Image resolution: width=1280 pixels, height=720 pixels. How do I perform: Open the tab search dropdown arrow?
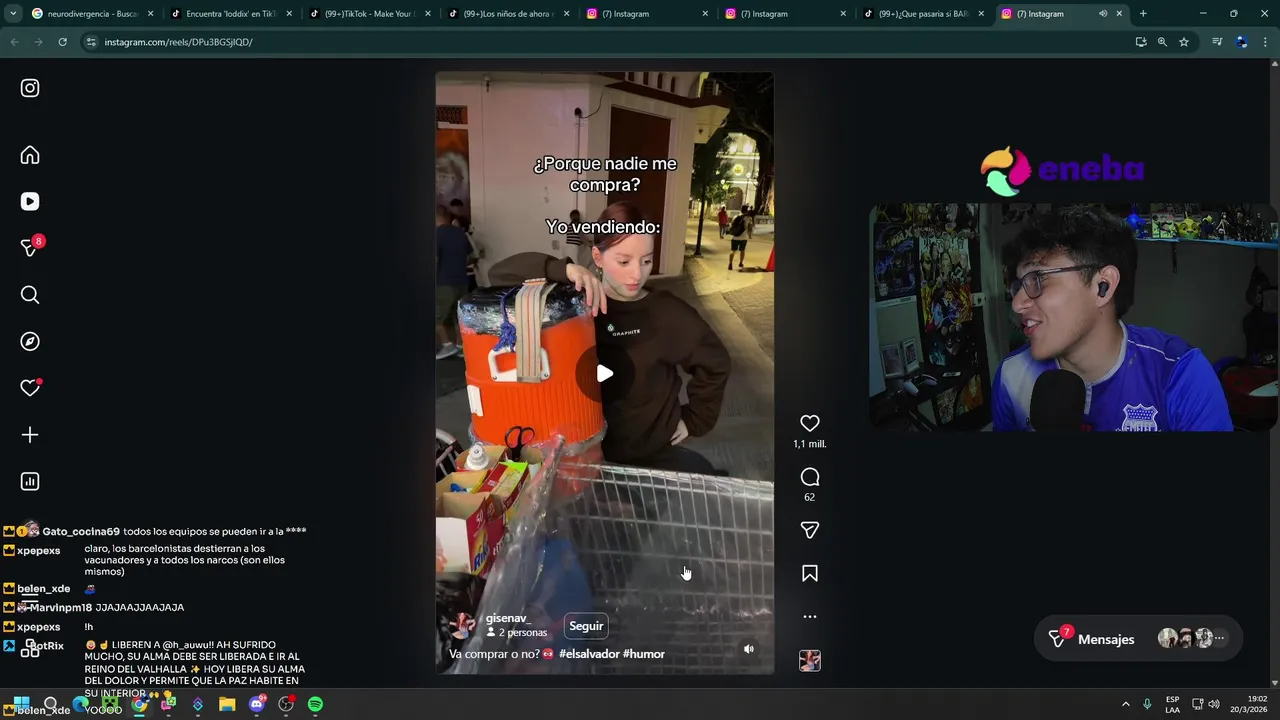pos(12,14)
